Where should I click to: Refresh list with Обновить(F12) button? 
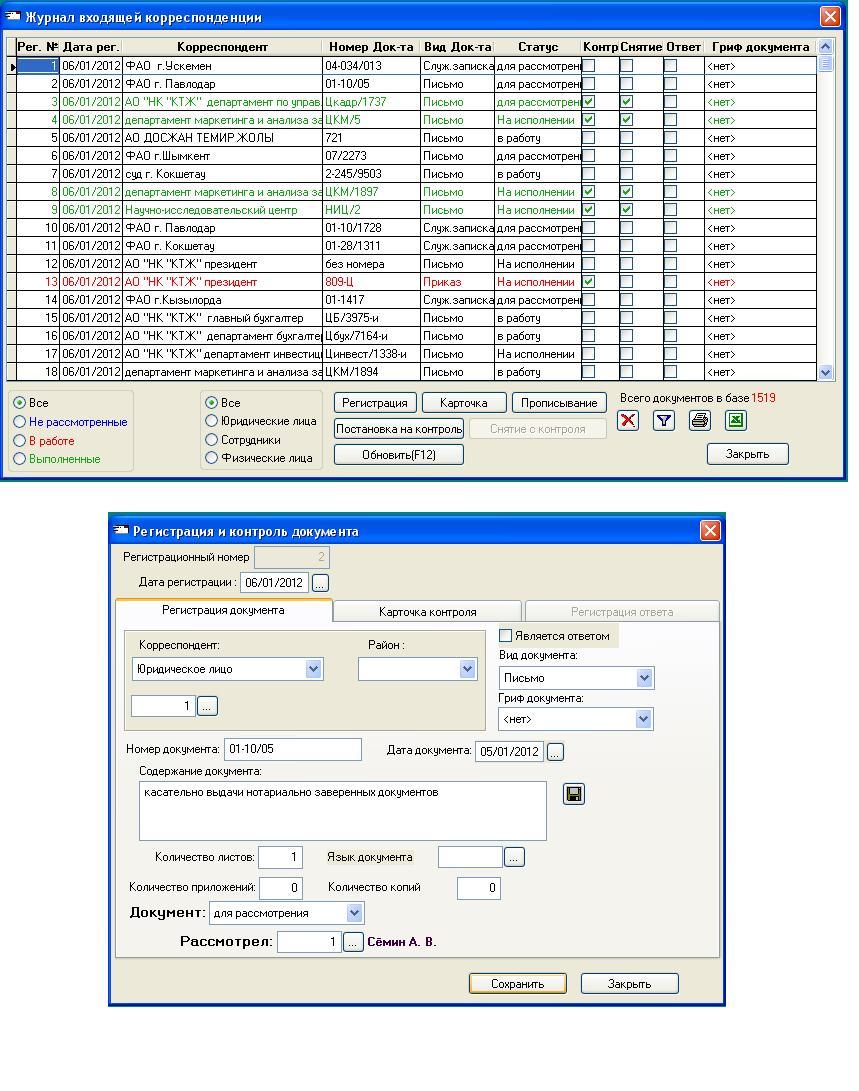[x=399, y=454]
